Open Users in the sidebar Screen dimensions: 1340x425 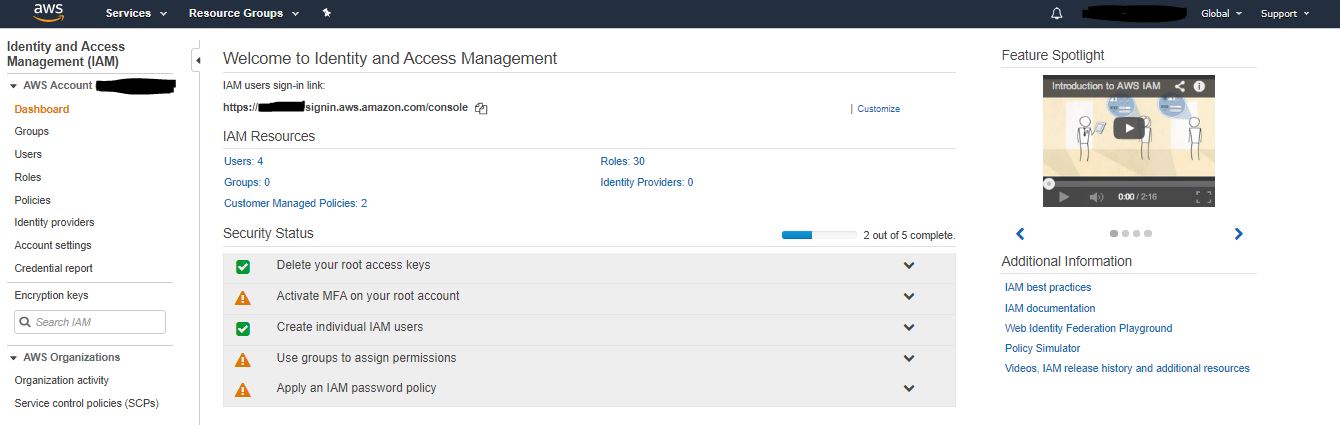[28, 154]
